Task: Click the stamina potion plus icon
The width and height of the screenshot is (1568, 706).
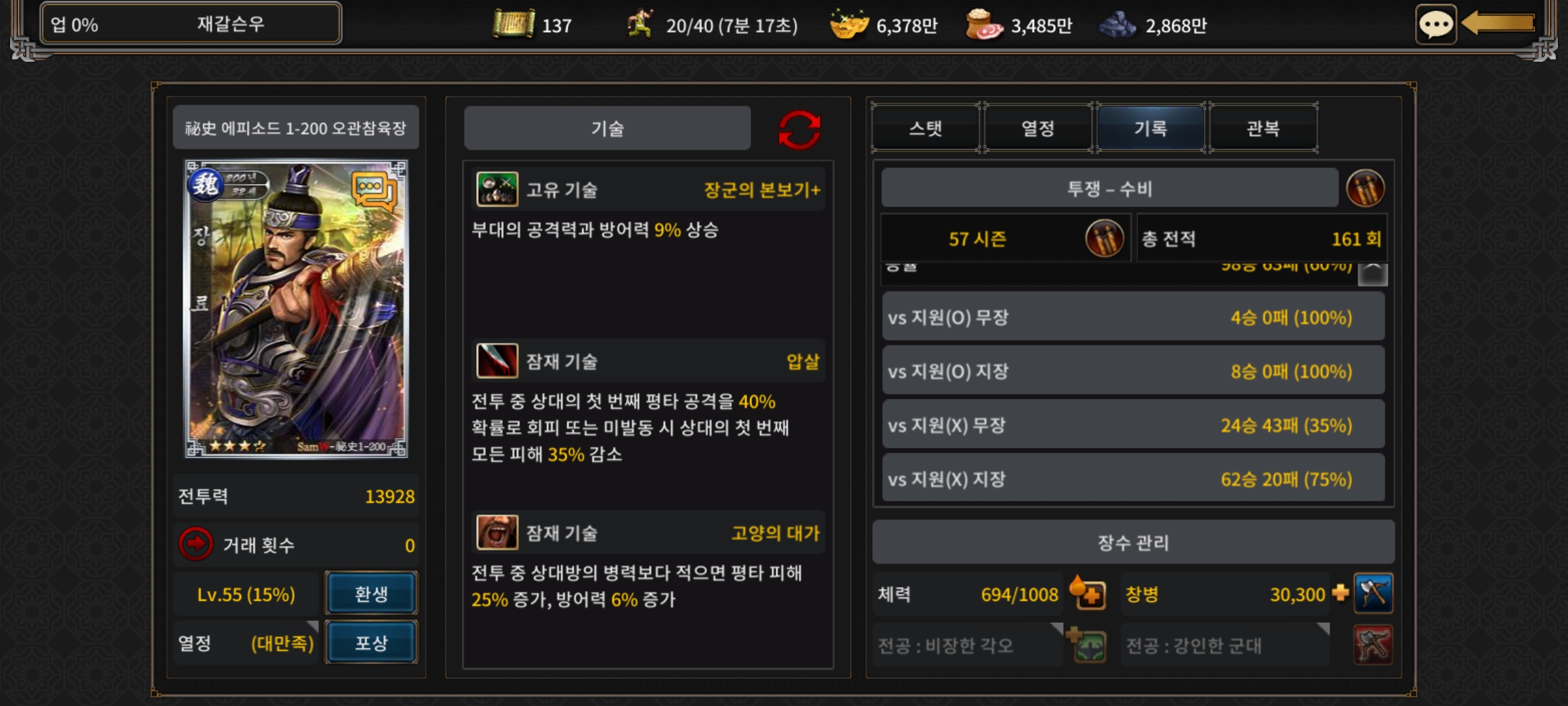Action: (1088, 593)
